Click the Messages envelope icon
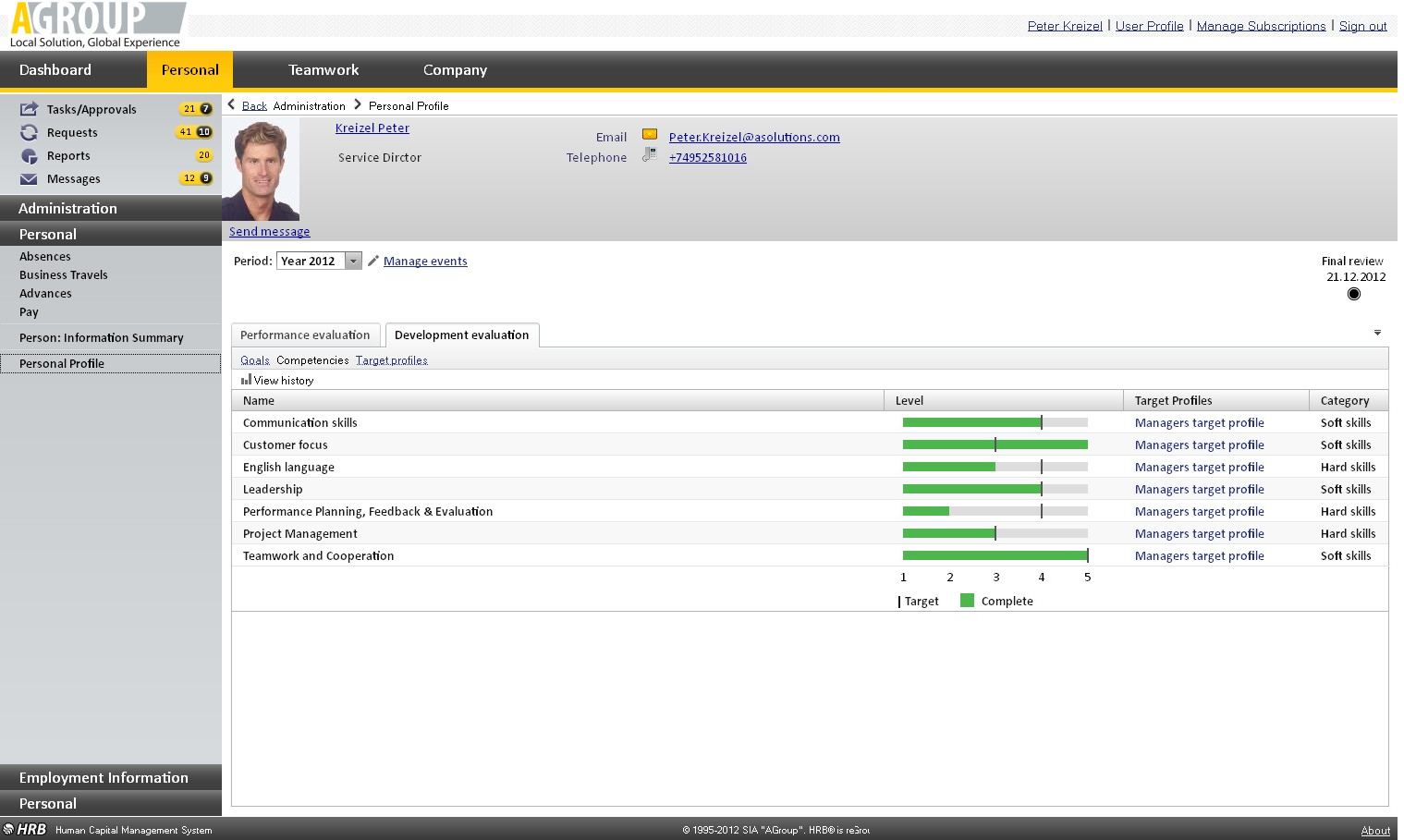The image size is (1404, 840). (30, 179)
